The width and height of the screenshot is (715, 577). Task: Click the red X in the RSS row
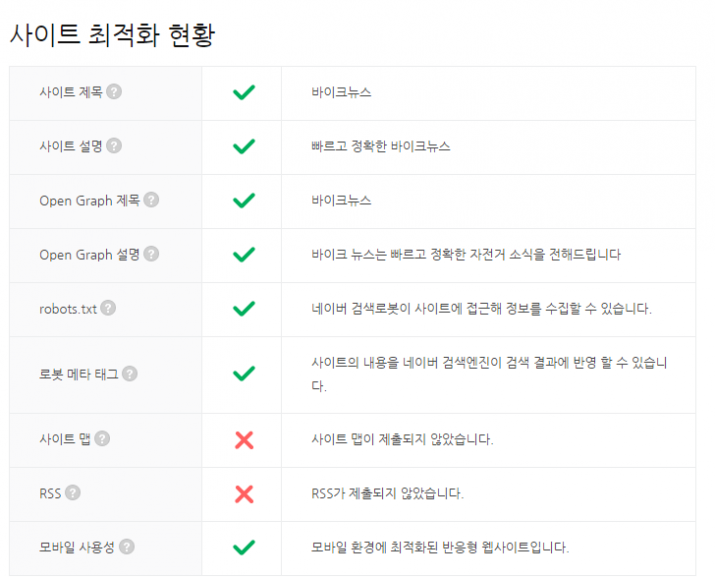coord(244,494)
